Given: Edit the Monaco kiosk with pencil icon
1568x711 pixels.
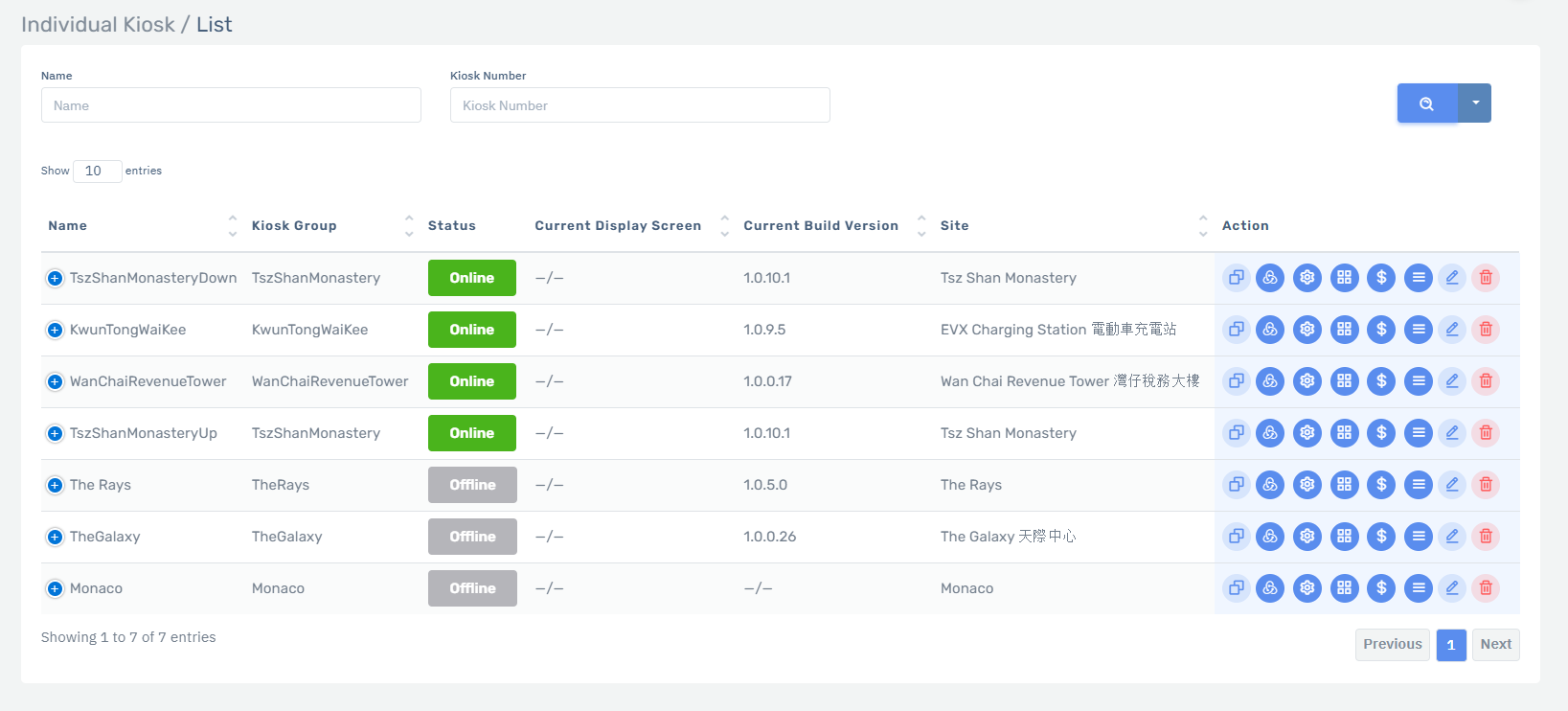Looking at the screenshot, I should click(x=1452, y=588).
